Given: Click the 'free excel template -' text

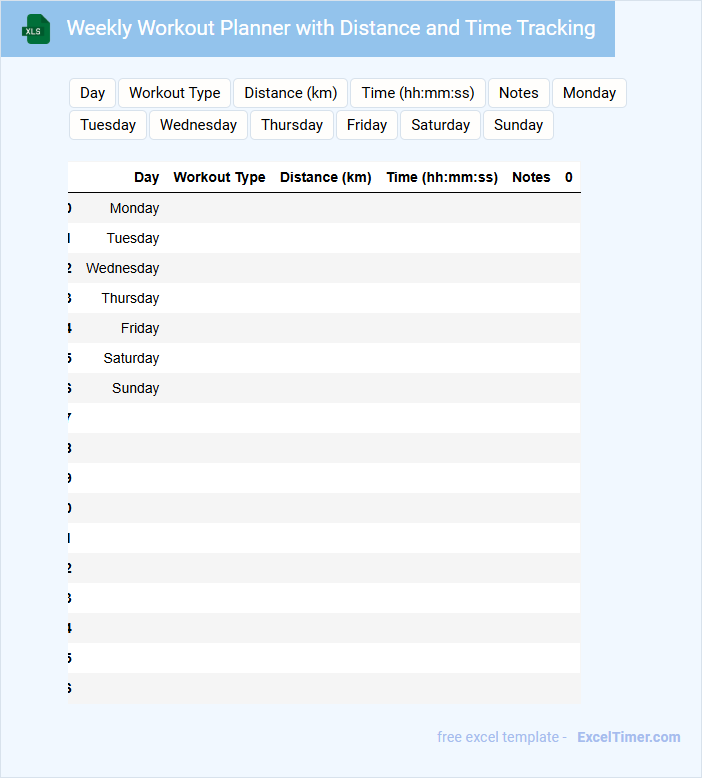Looking at the screenshot, I should [x=502, y=737].
